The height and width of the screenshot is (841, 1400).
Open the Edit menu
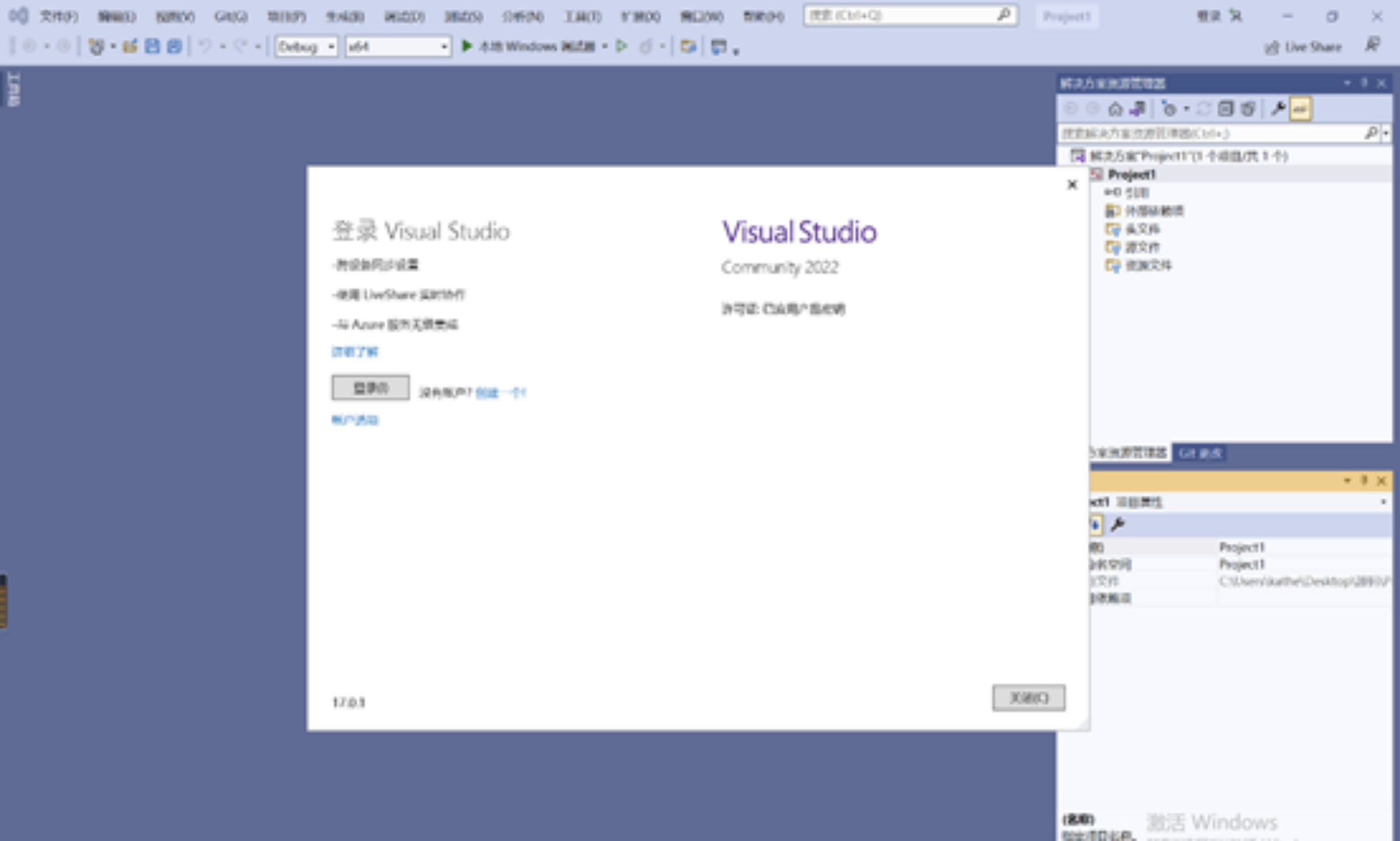[x=116, y=16]
